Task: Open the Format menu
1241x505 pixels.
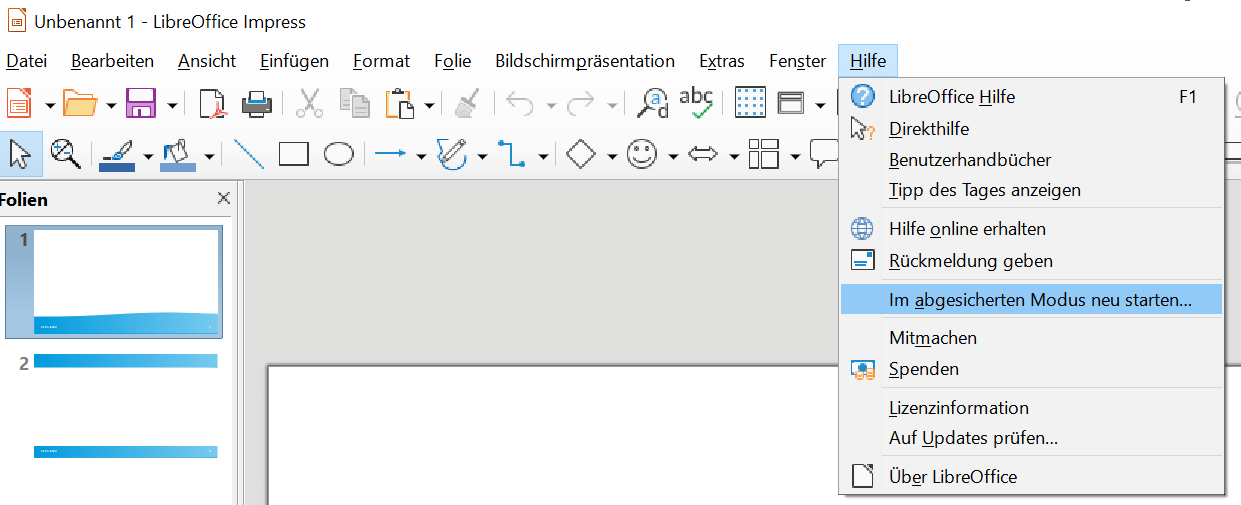Action: pyautogui.click(x=381, y=61)
